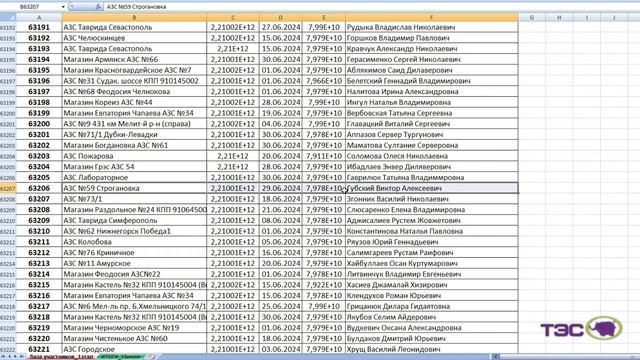Click cell АЗС №11 Амурское
This screenshot has width=640, height=360.
tap(134, 263)
